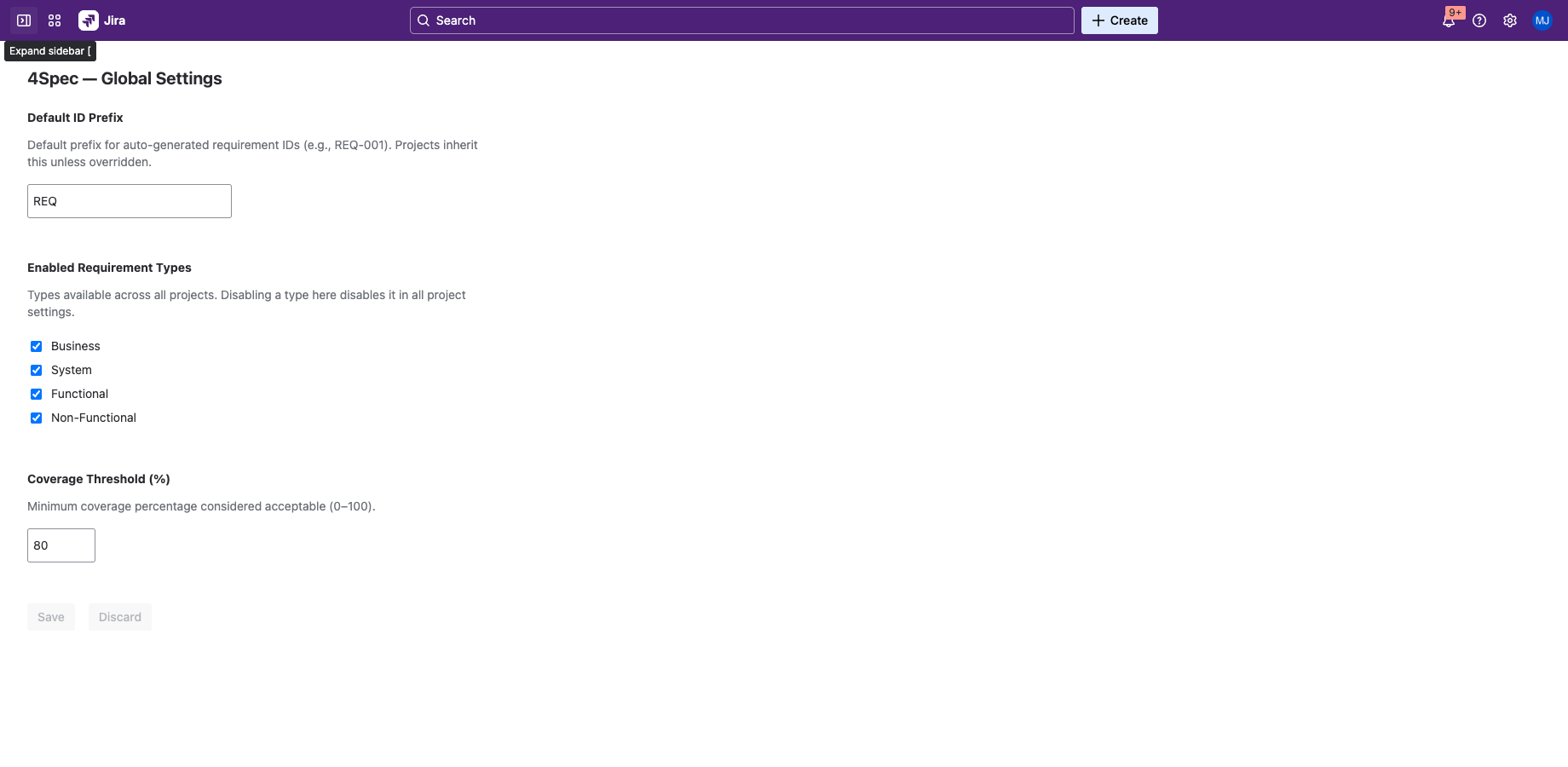Click into the Coverage Threshold input showing 80
1568x767 pixels.
coord(61,545)
